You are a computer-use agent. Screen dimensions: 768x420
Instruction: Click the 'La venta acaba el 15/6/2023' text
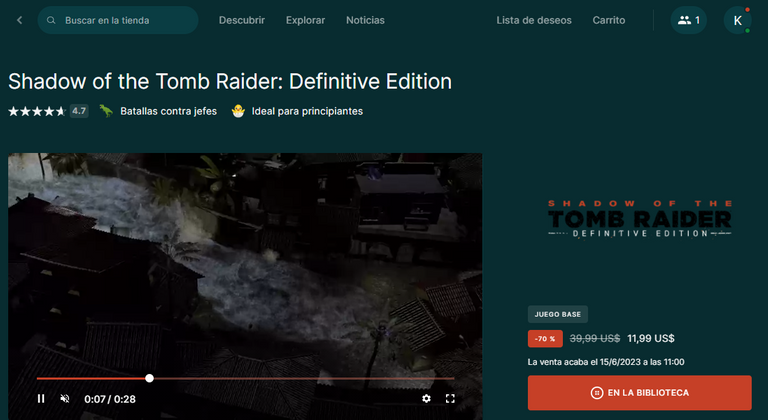[606, 362]
